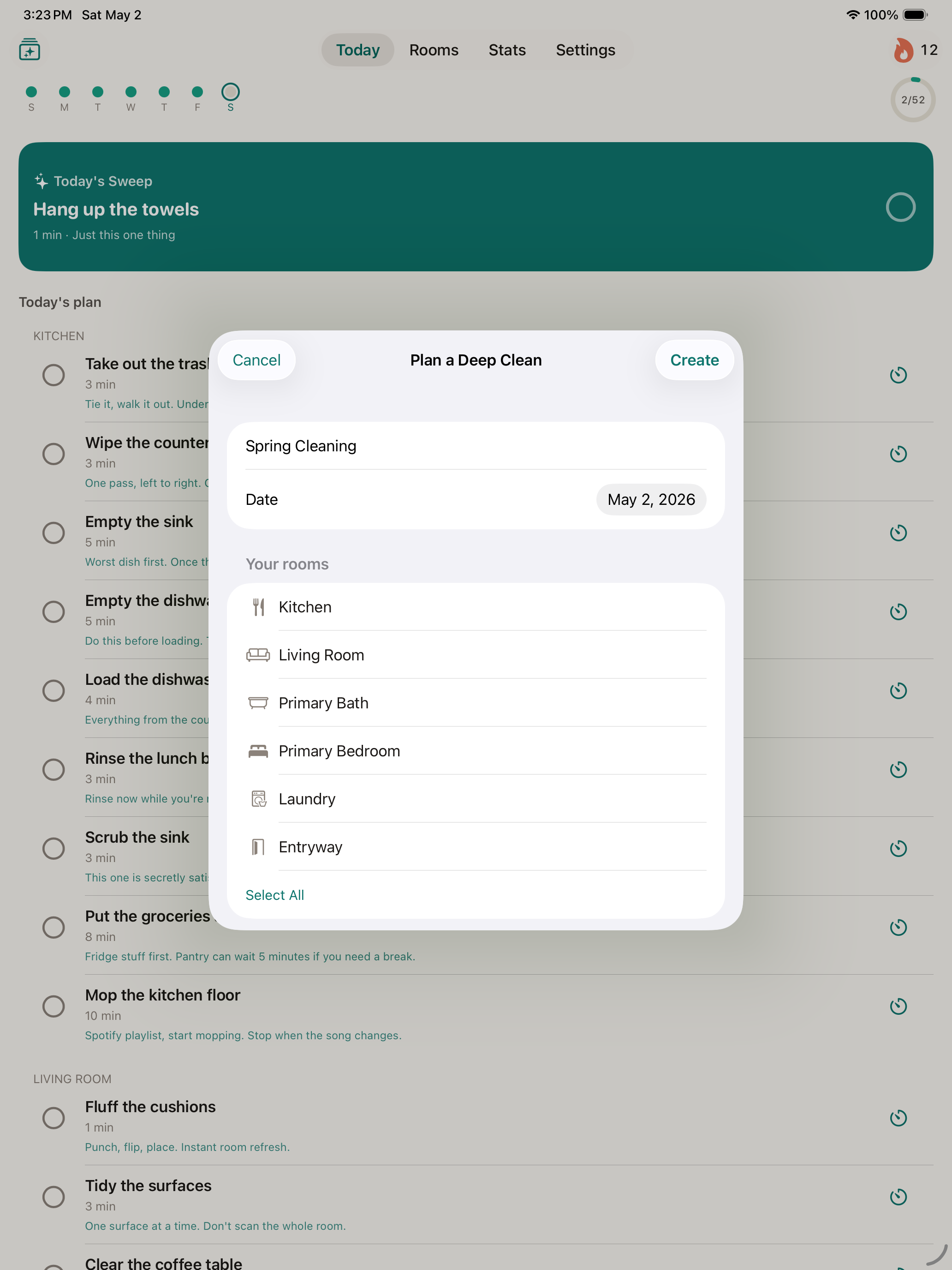
Task: Tap the streak count 12
Action: (929, 50)
